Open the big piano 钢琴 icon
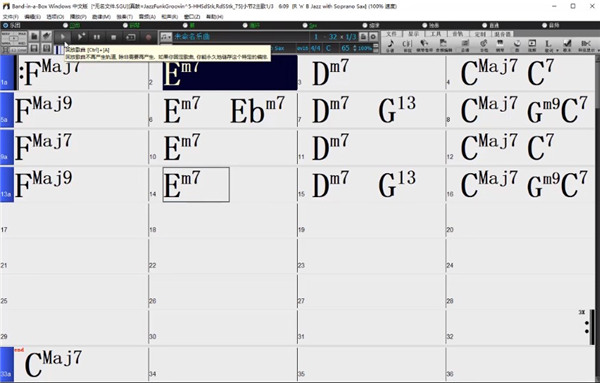Image resolution: width=600 pixels, height=383 pixels. (x=500, y=45)
